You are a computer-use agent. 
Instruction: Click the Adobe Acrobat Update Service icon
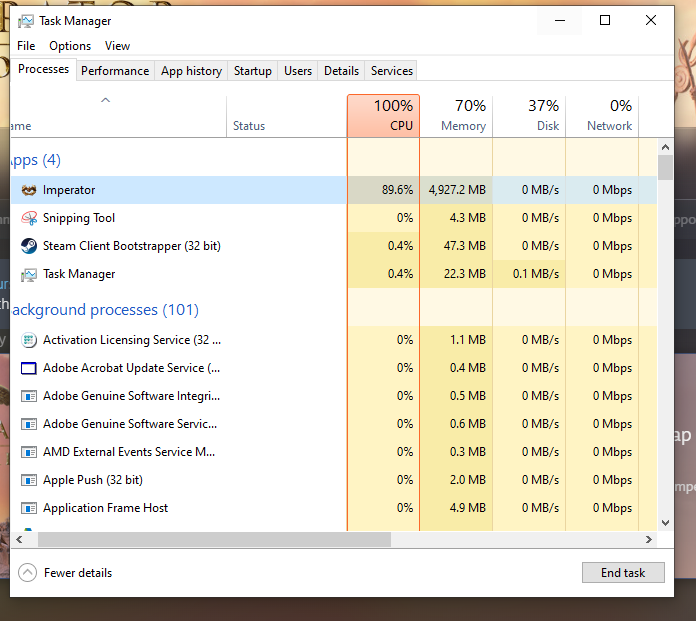(x=28, y=368)
